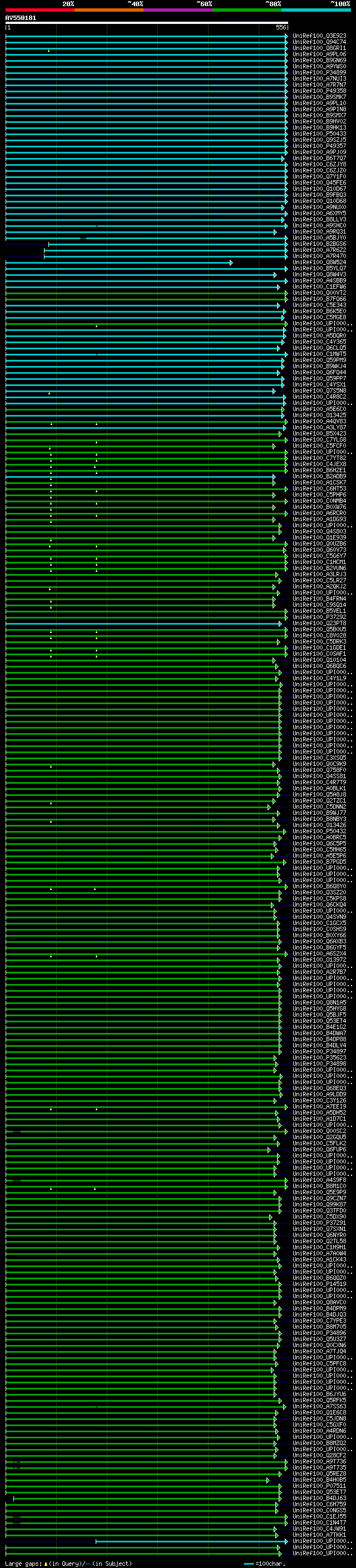Screen dimensions: 356x1568
Task: Click the arrowhead of the UniRef100_A9NUX0 alignment
Action: tap(283, 207)
